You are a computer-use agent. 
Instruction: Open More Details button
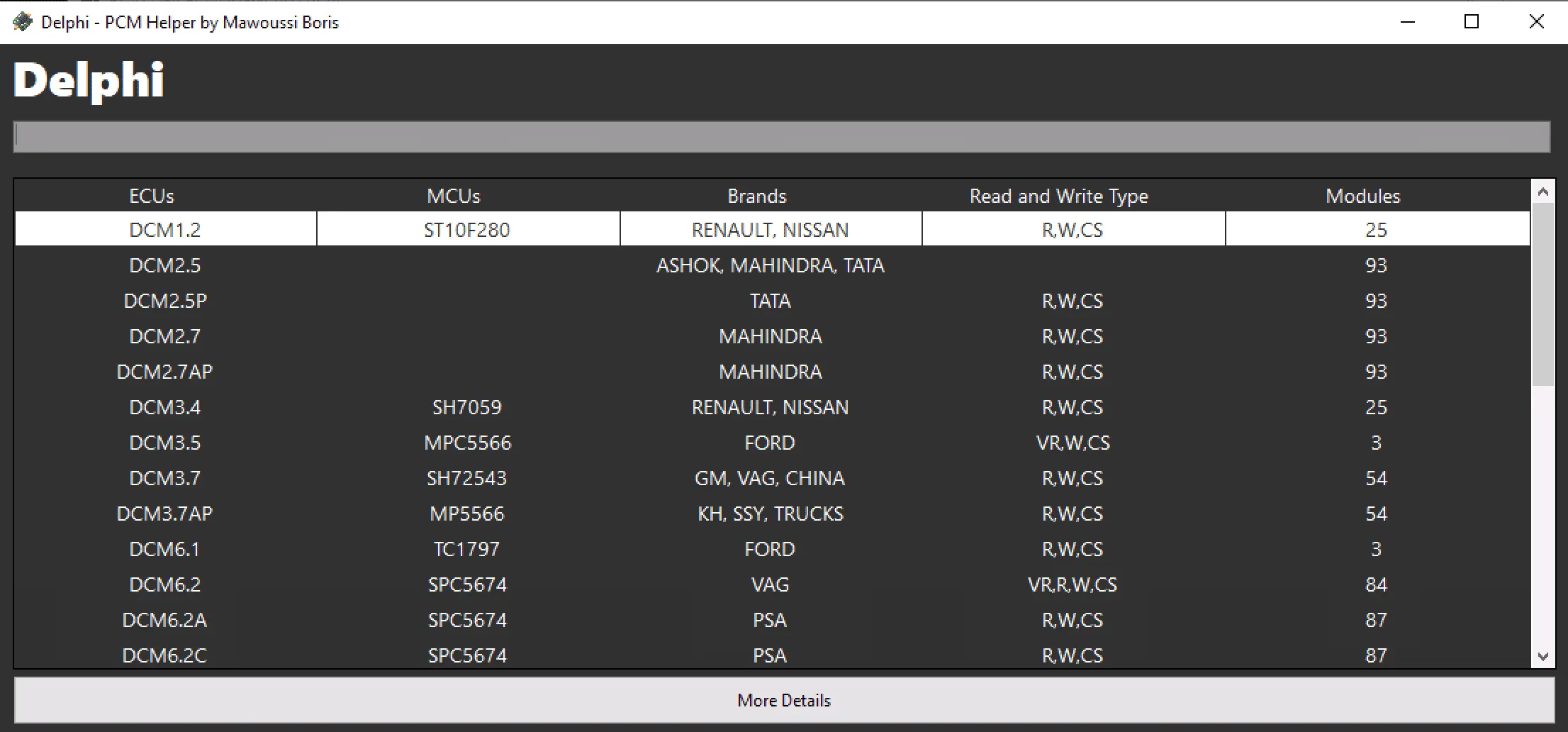tap(784, 700)
